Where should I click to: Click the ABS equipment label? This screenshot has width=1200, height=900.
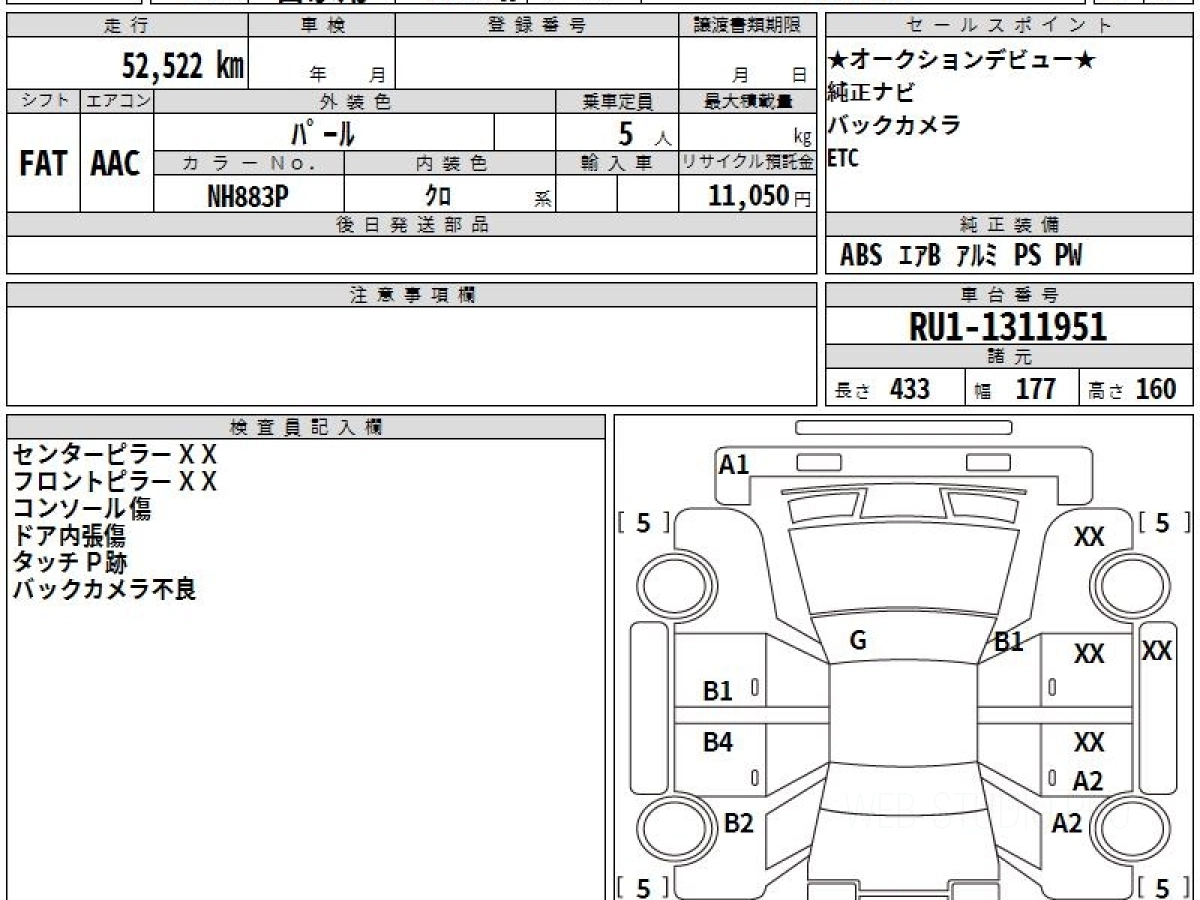pyautogui.click(x=860, y=256)
